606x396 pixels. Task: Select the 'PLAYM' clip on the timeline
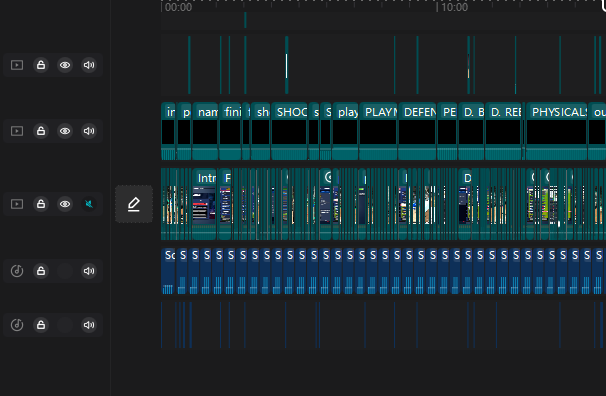[378, 131]
